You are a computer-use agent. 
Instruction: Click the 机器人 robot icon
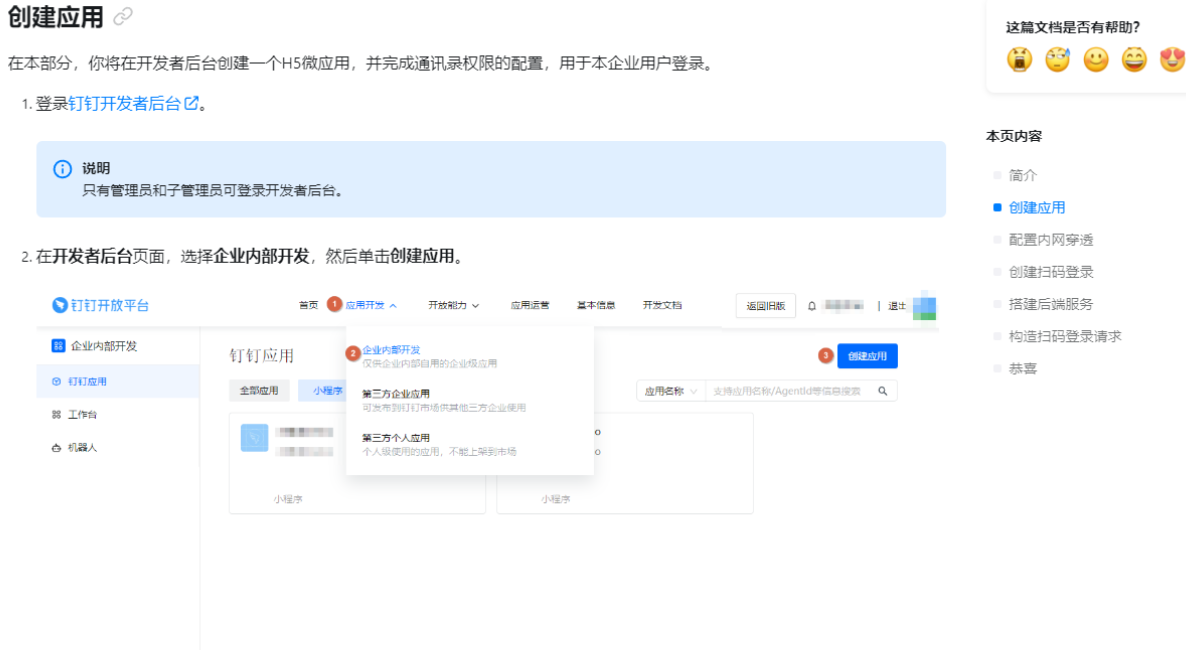point(56,447)
